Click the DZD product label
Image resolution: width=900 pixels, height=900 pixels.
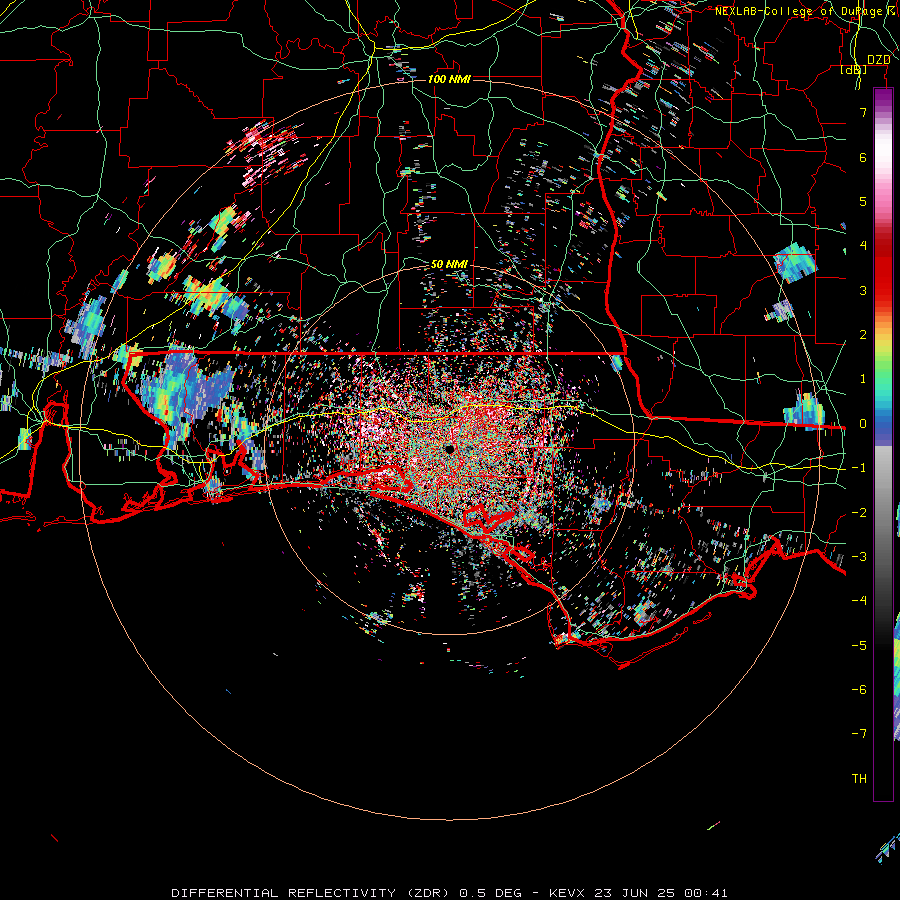pos(879,60)
